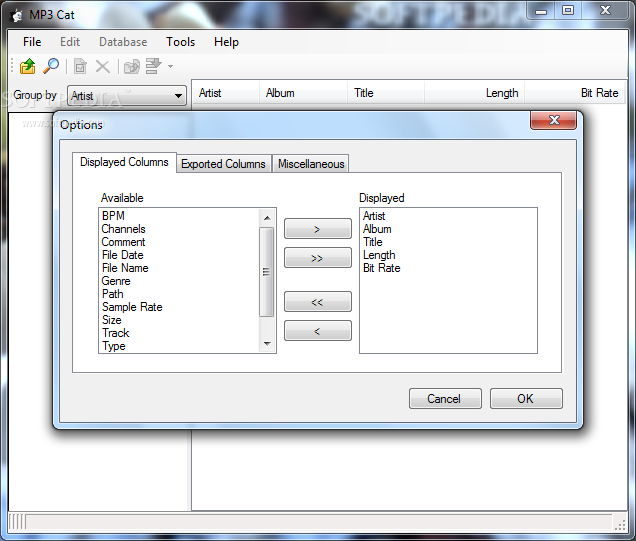The image size is (636, 541).
Task: Click the single left arrow remove button
Action: pos(318,331)
